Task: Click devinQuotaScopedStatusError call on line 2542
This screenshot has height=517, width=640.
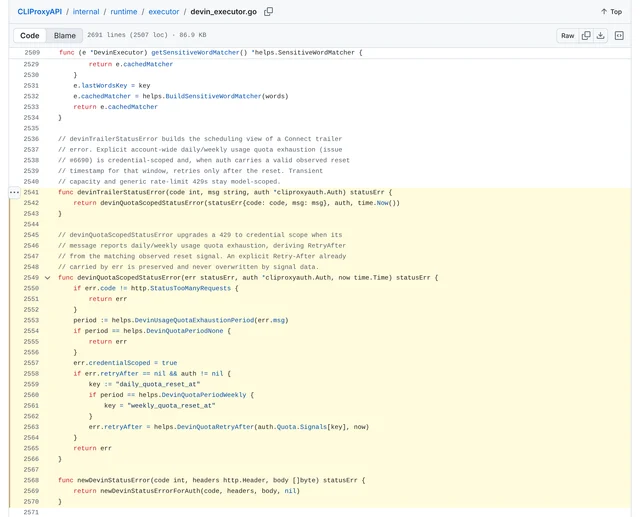Action: tap(152, 203)
